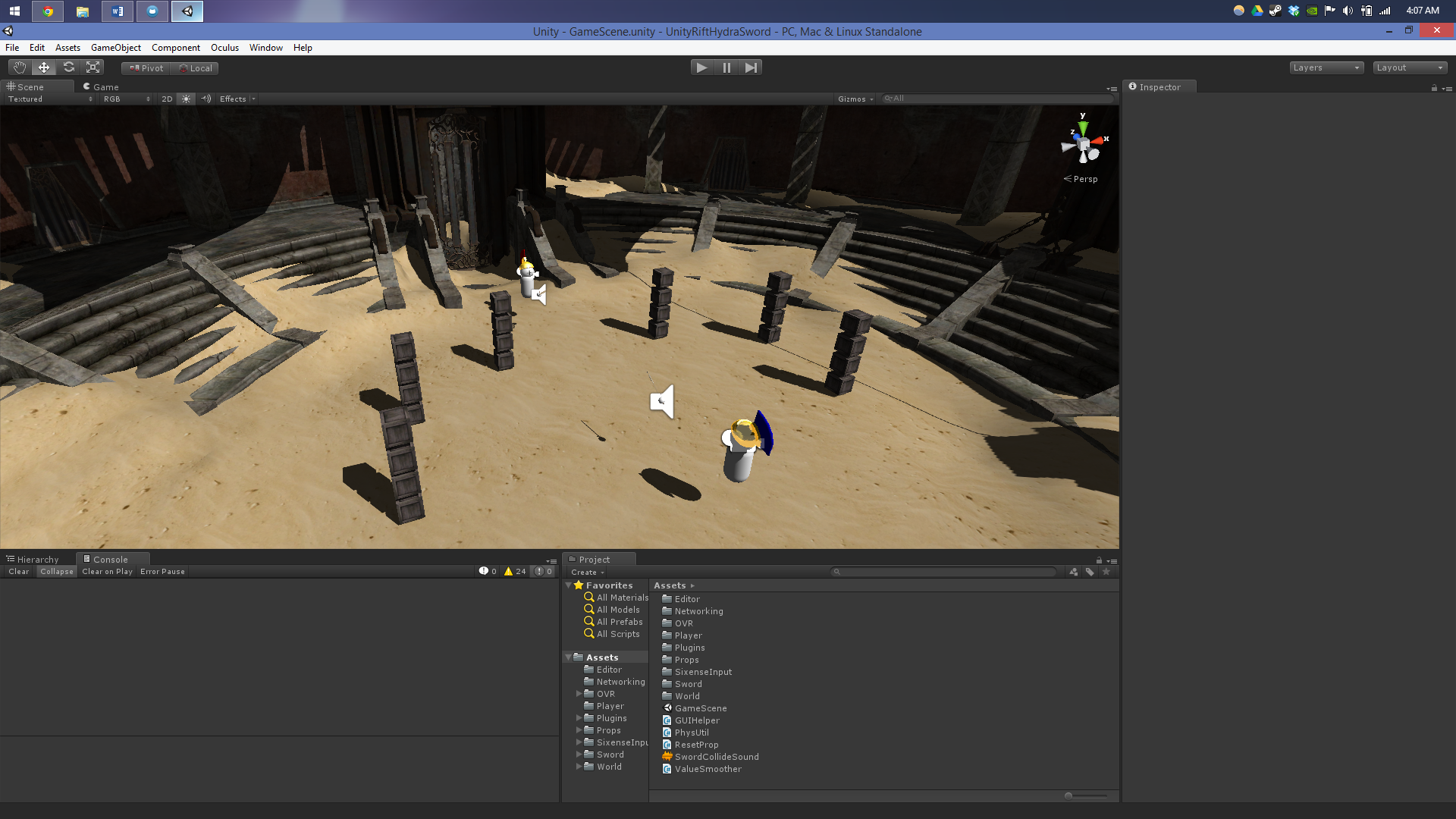Open the Layers dropdown
The height and width of the screenshot is (819, 1456).
click(1326, 67)
